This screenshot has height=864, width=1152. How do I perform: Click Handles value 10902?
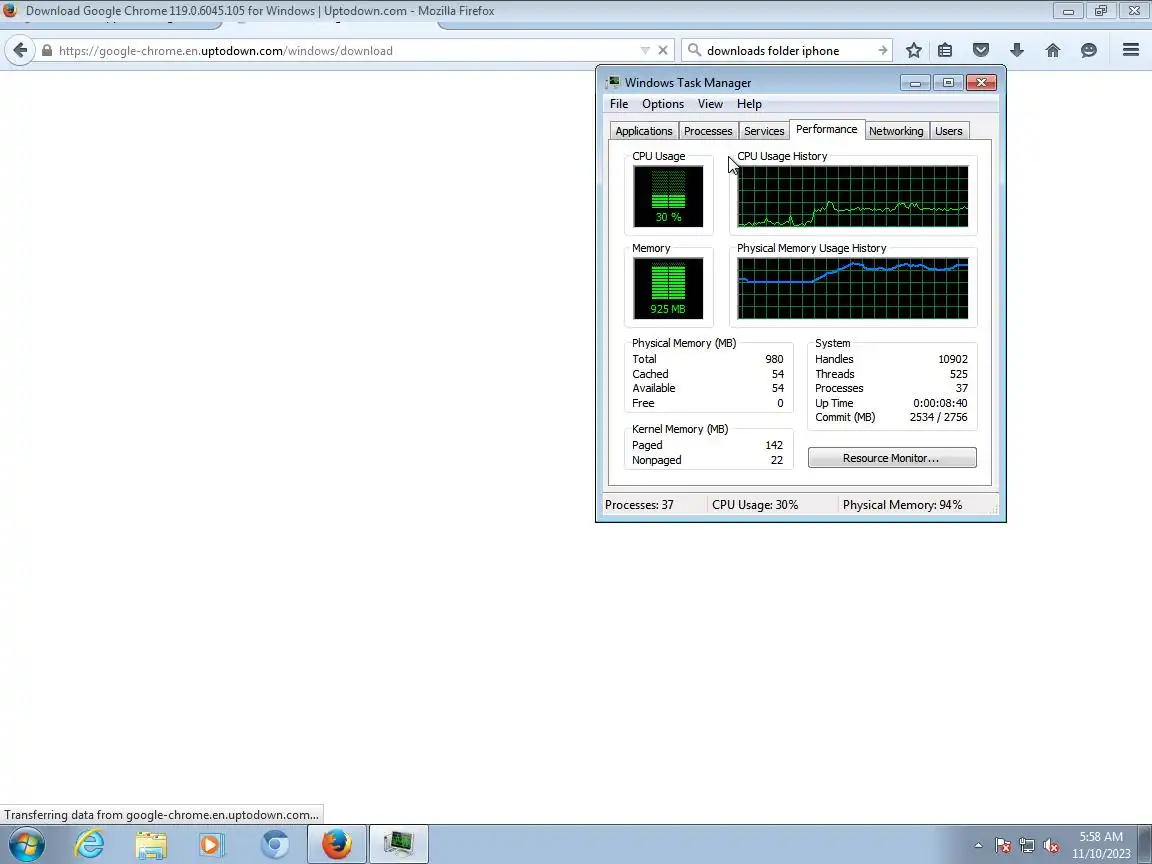pos(953,359)
